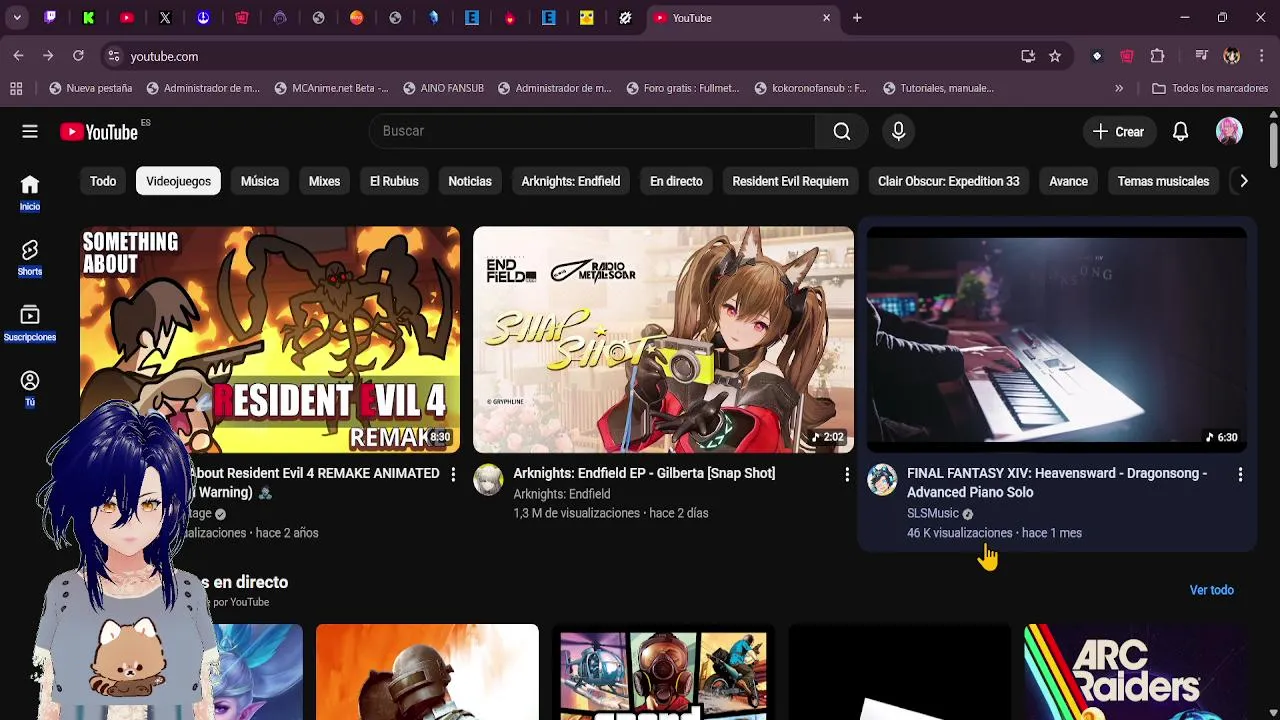
Task: Select the Música filter chip
Action: click(260, 181)
